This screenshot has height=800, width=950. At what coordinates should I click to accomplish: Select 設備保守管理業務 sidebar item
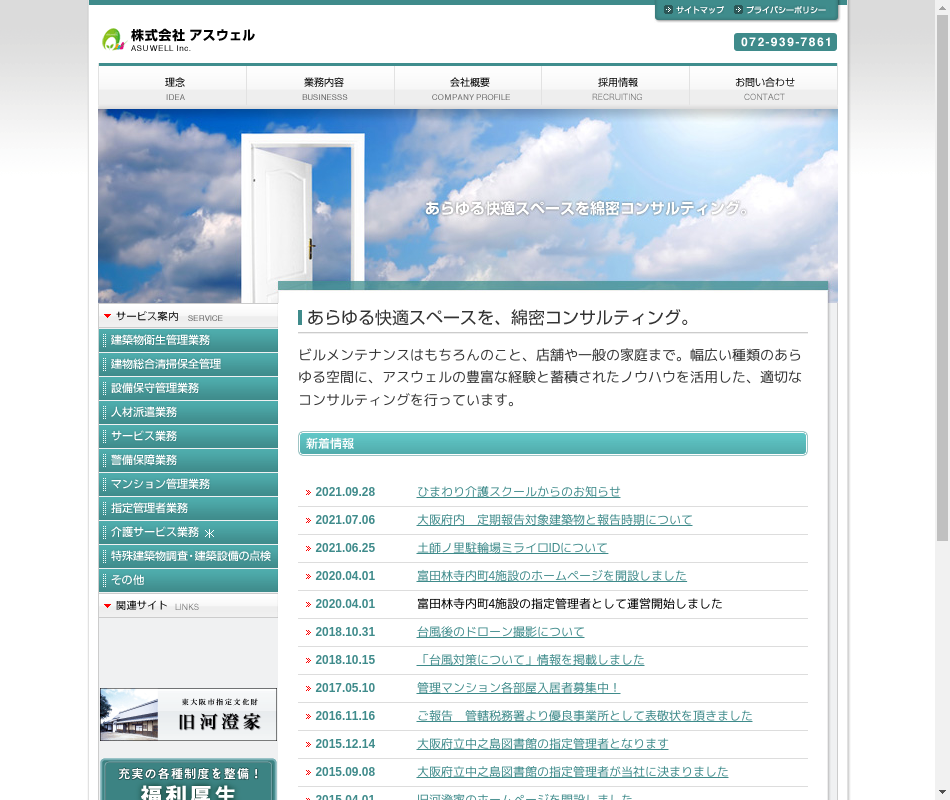pyautogui.click(x=188, y=388)
